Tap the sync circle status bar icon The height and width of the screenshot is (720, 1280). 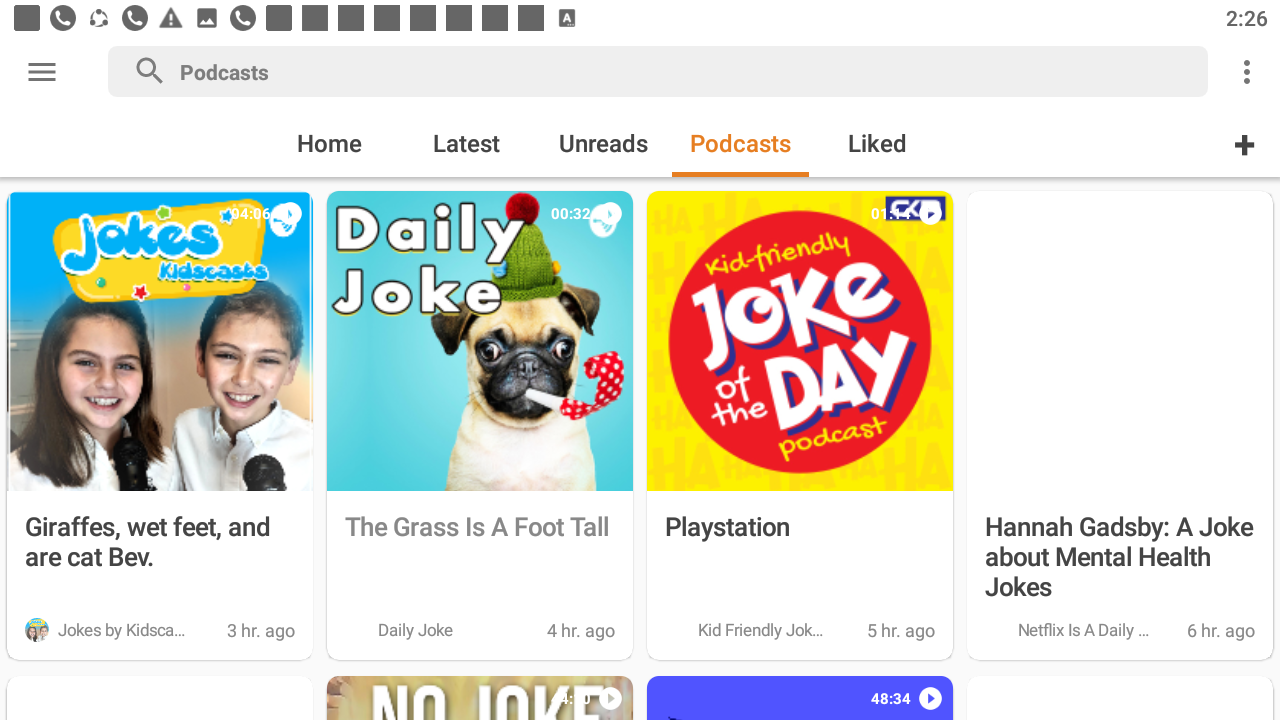pos(99,18)
